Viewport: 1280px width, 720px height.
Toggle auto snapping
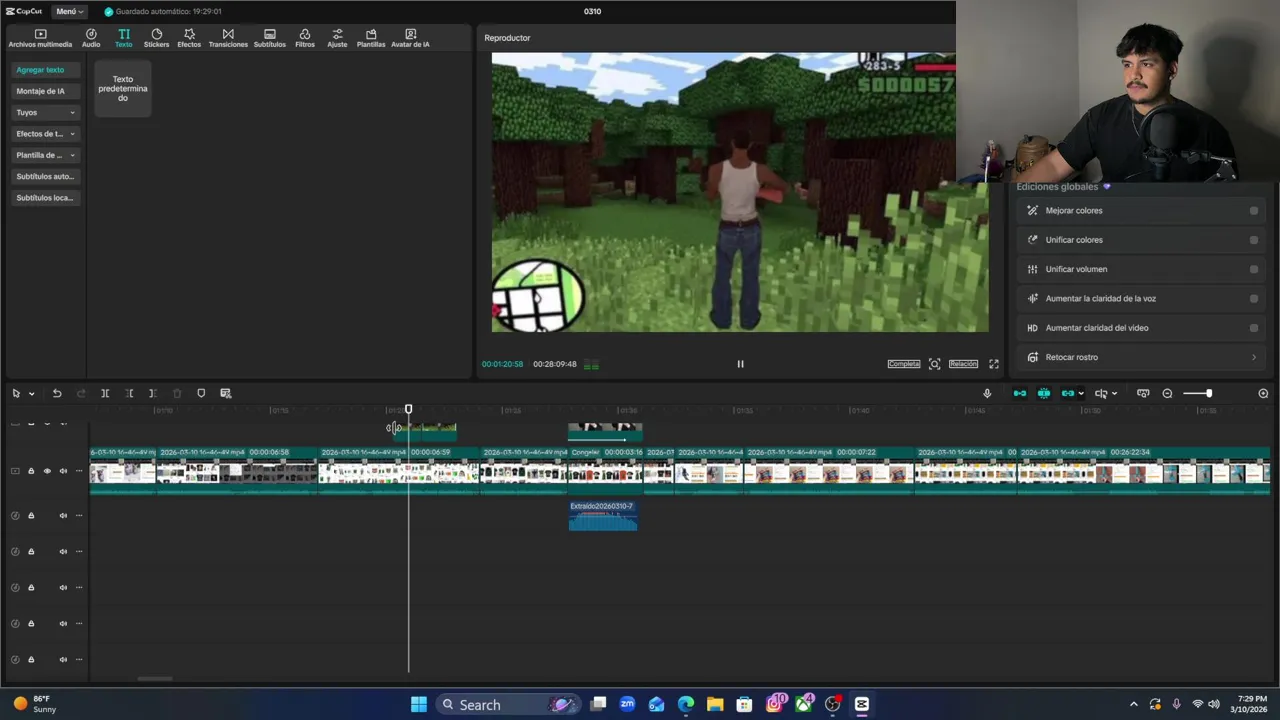pyautogui.click(x=1044, y=393)
